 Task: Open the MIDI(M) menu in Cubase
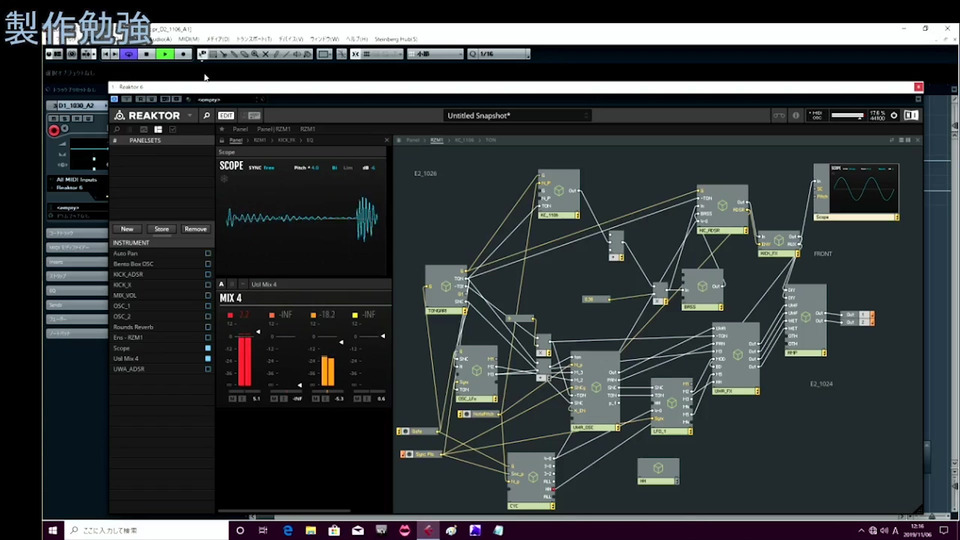click(x=188, y=39)
